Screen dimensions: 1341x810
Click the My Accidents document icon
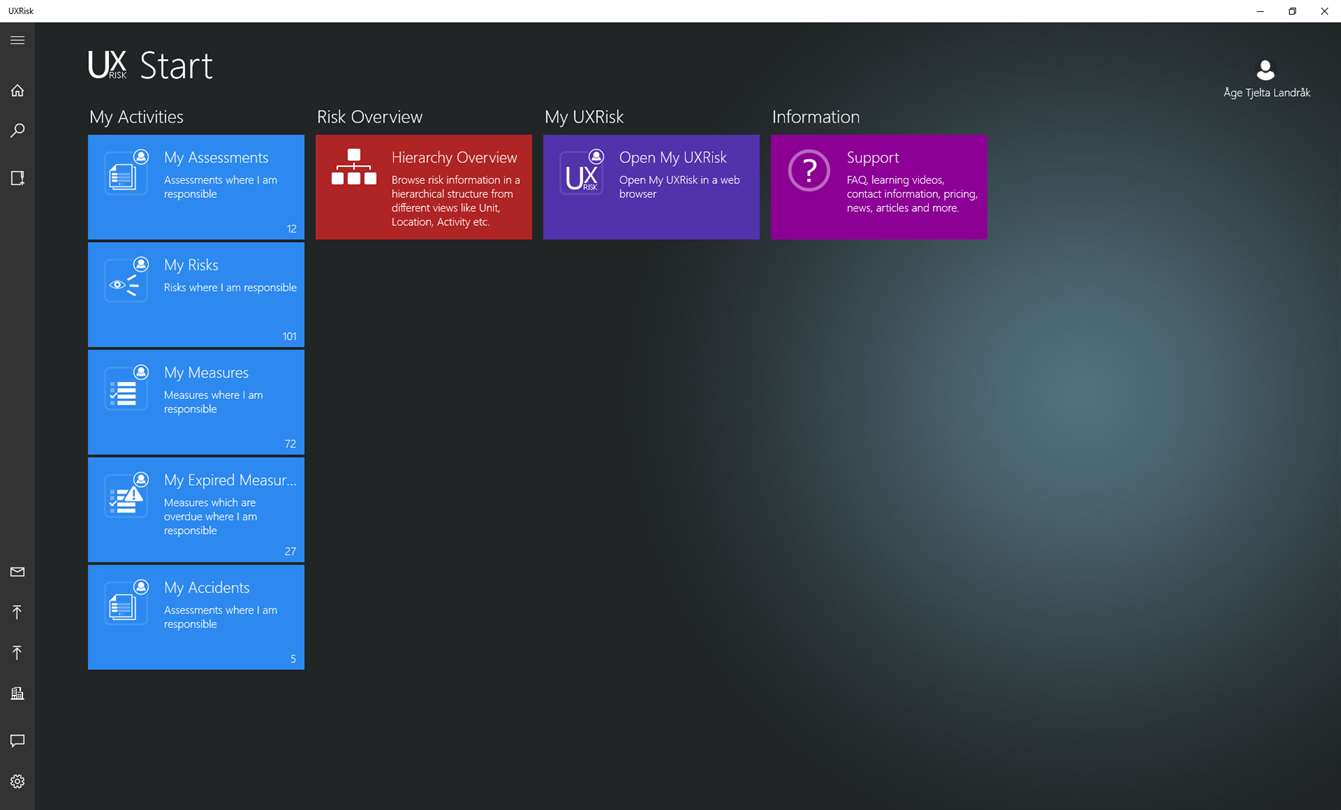click(127, 602)
